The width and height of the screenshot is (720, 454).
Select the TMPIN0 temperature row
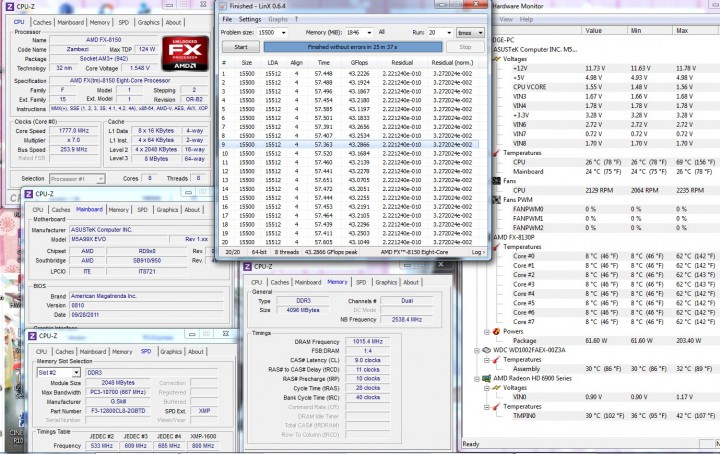tap(614, 416)
